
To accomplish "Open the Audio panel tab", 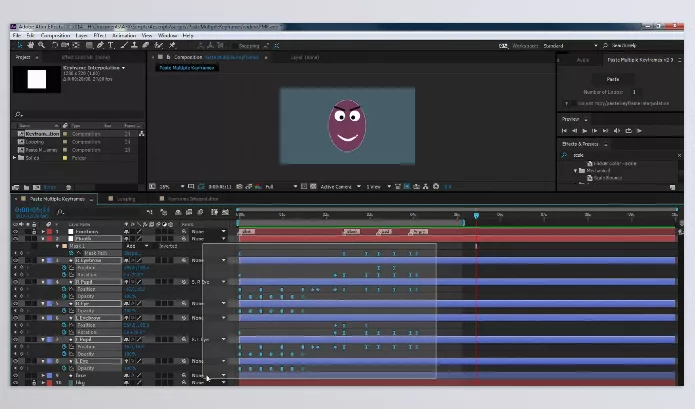I will pyautogui.click(x=583, y=60).
